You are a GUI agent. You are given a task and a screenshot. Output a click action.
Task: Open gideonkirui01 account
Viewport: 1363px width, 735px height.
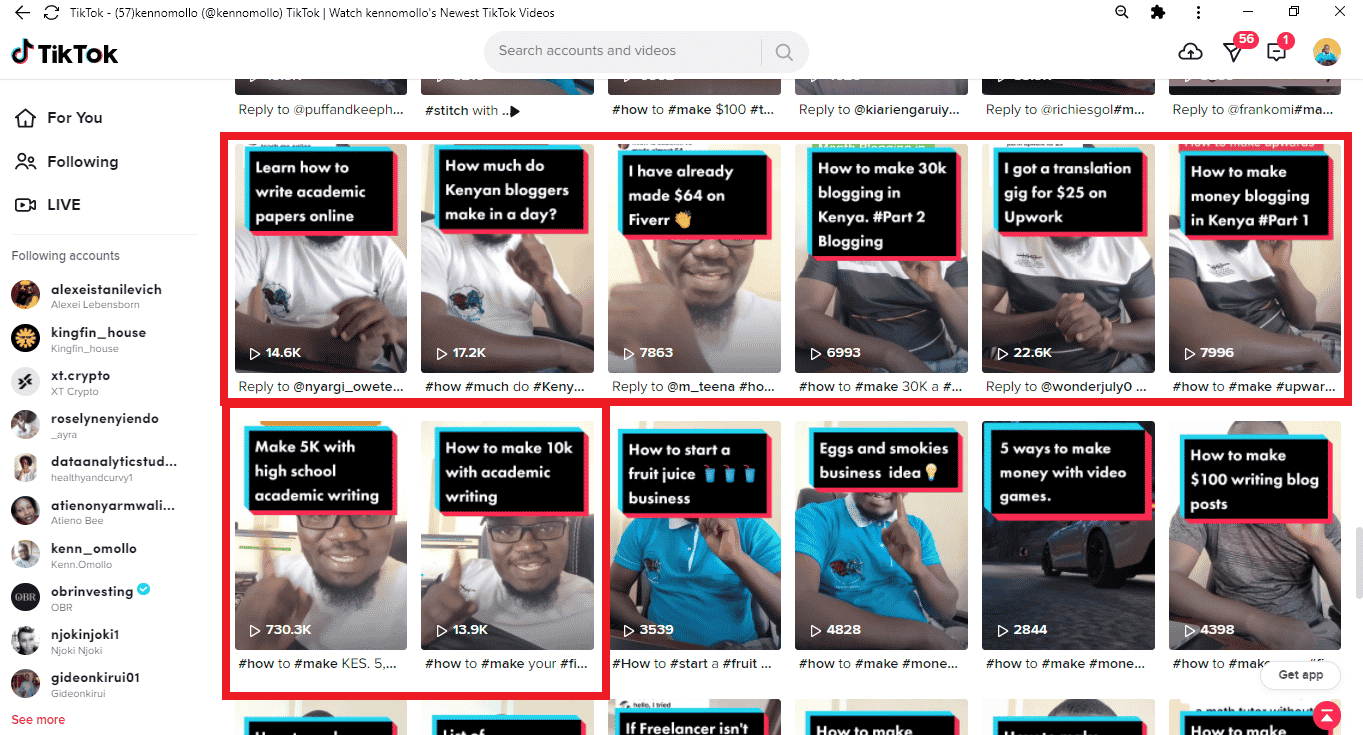76,684
